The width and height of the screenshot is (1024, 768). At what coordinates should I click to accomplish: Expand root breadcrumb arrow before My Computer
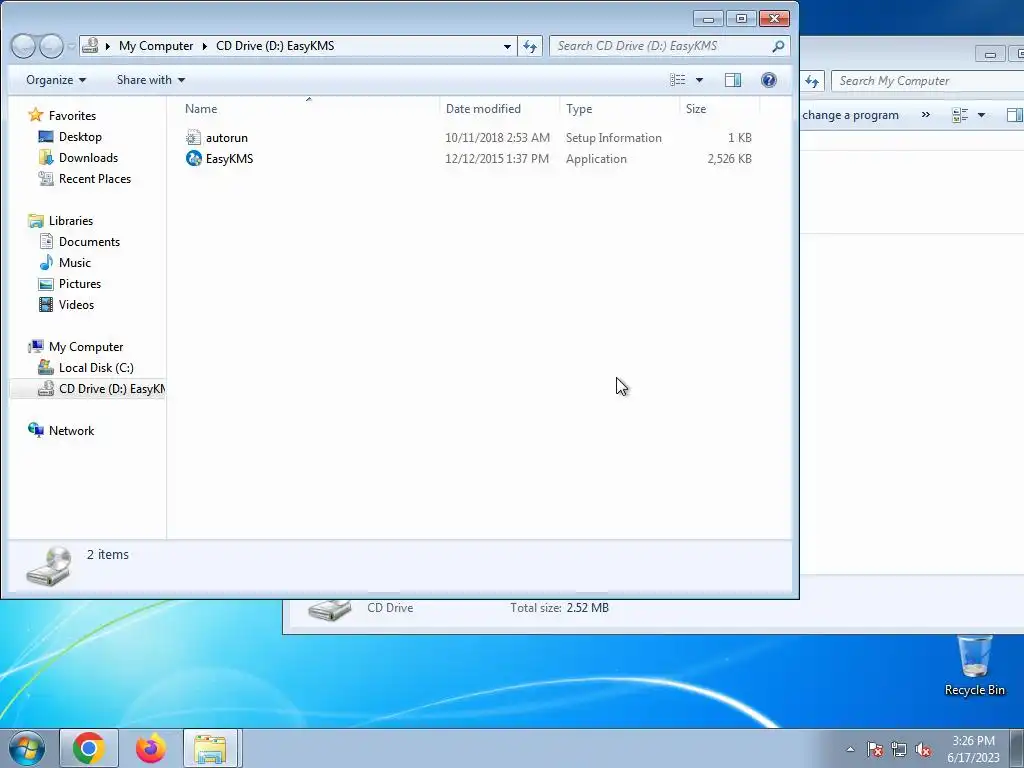click(x=108, y=46)
